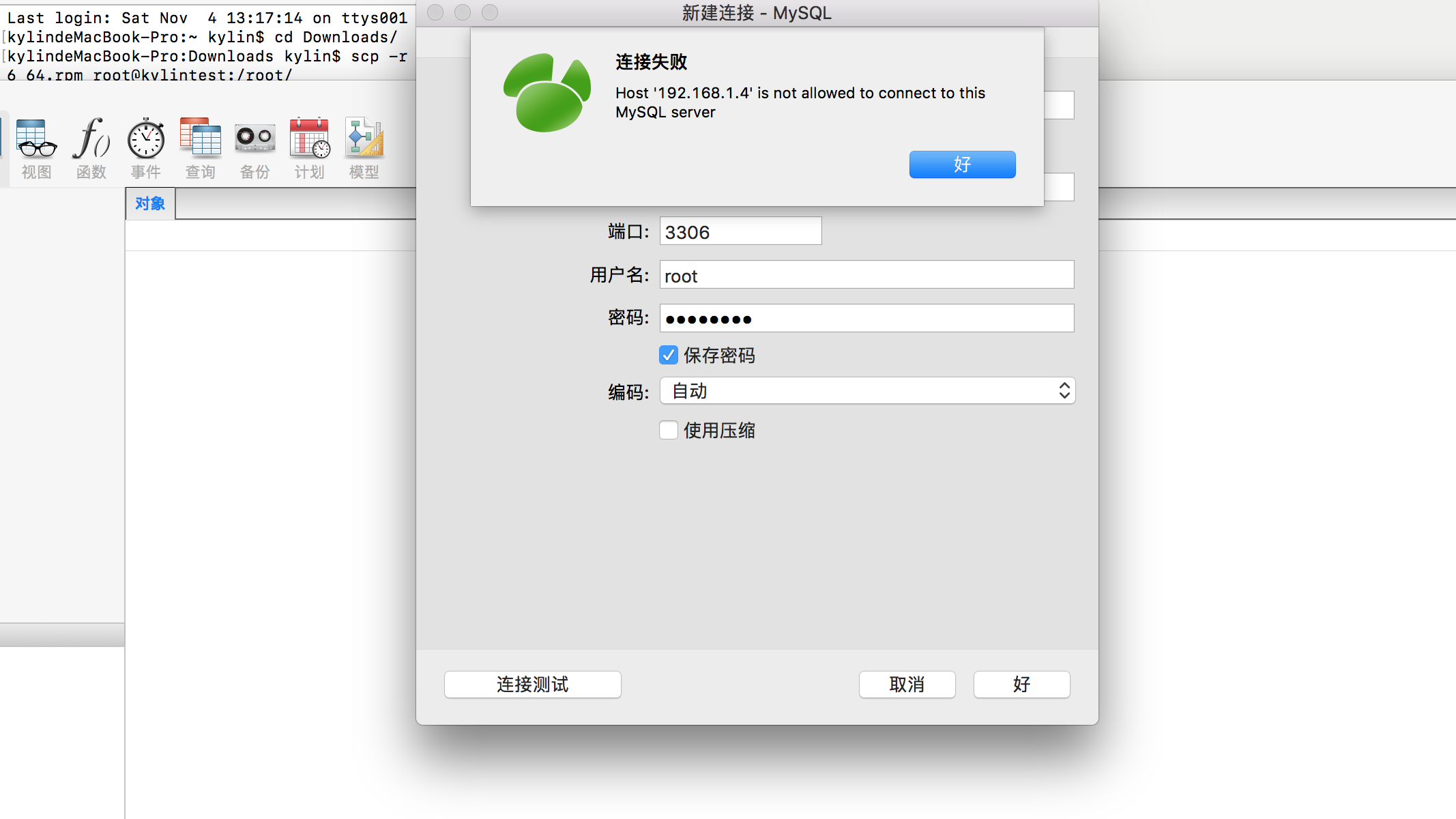Click the 取消 button
This screenshot has height=819, width=1456.
coord(907,685)
